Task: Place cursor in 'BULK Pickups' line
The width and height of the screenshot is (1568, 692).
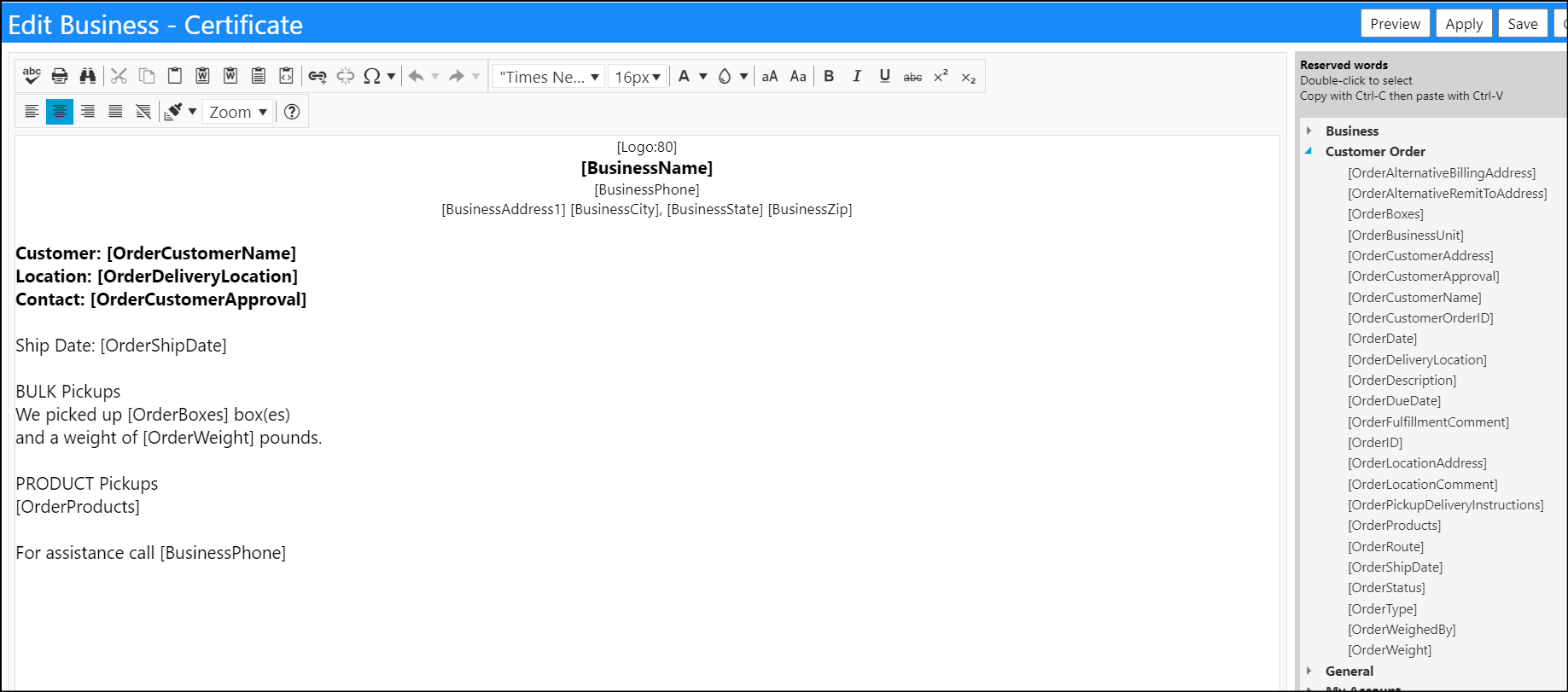Action: 68,392
